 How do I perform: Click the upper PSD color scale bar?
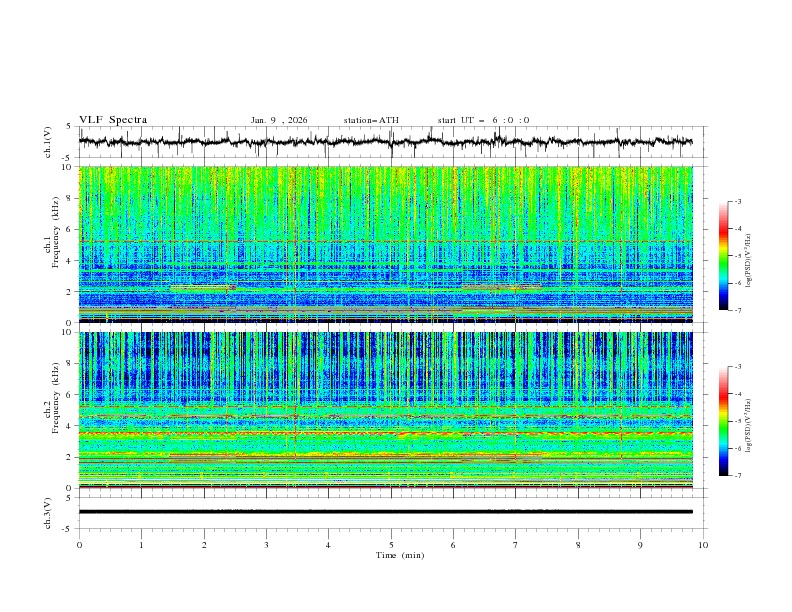point(724,255)
